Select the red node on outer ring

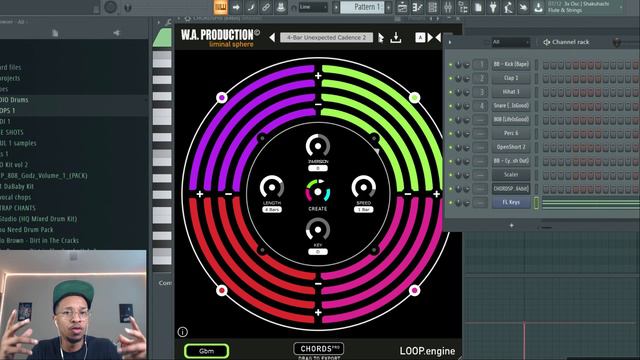tap(222, 290)
